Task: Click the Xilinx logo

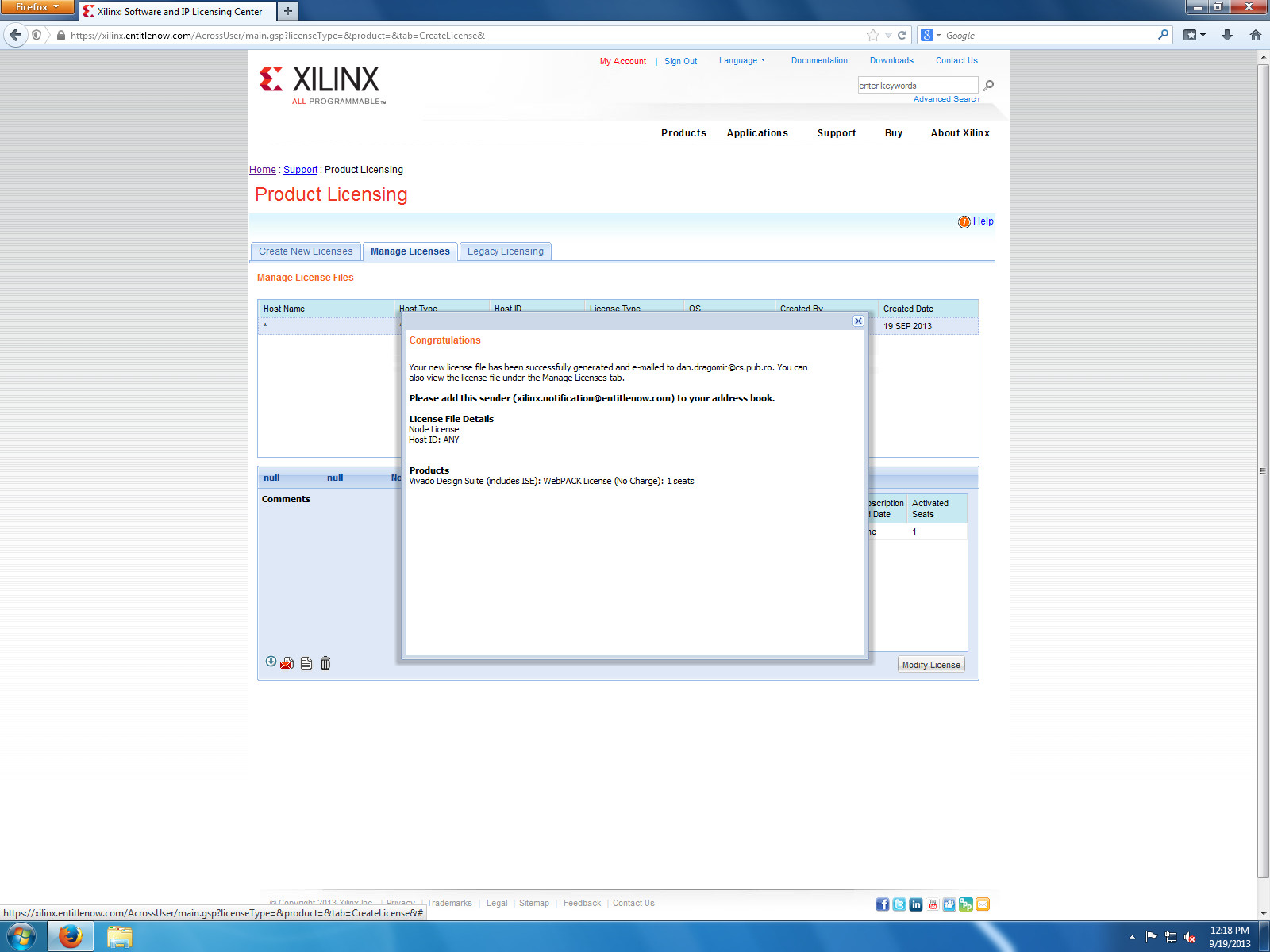Action: point(320,82)
